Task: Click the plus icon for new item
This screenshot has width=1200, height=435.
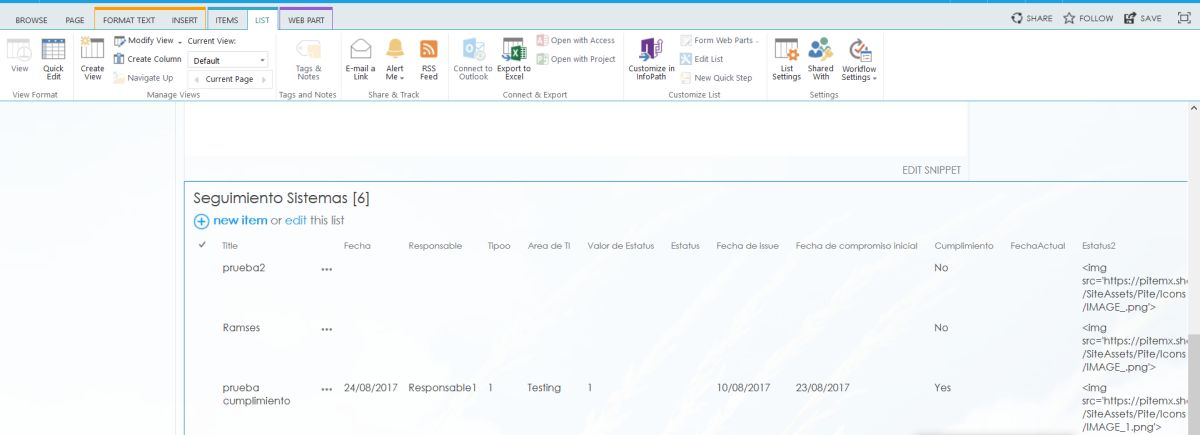Action: click(201, 221)
